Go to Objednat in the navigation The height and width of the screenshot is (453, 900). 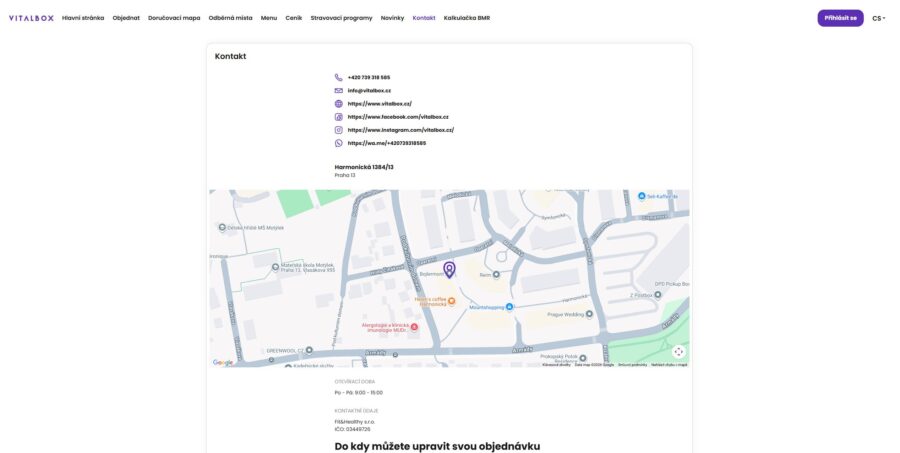126,18
